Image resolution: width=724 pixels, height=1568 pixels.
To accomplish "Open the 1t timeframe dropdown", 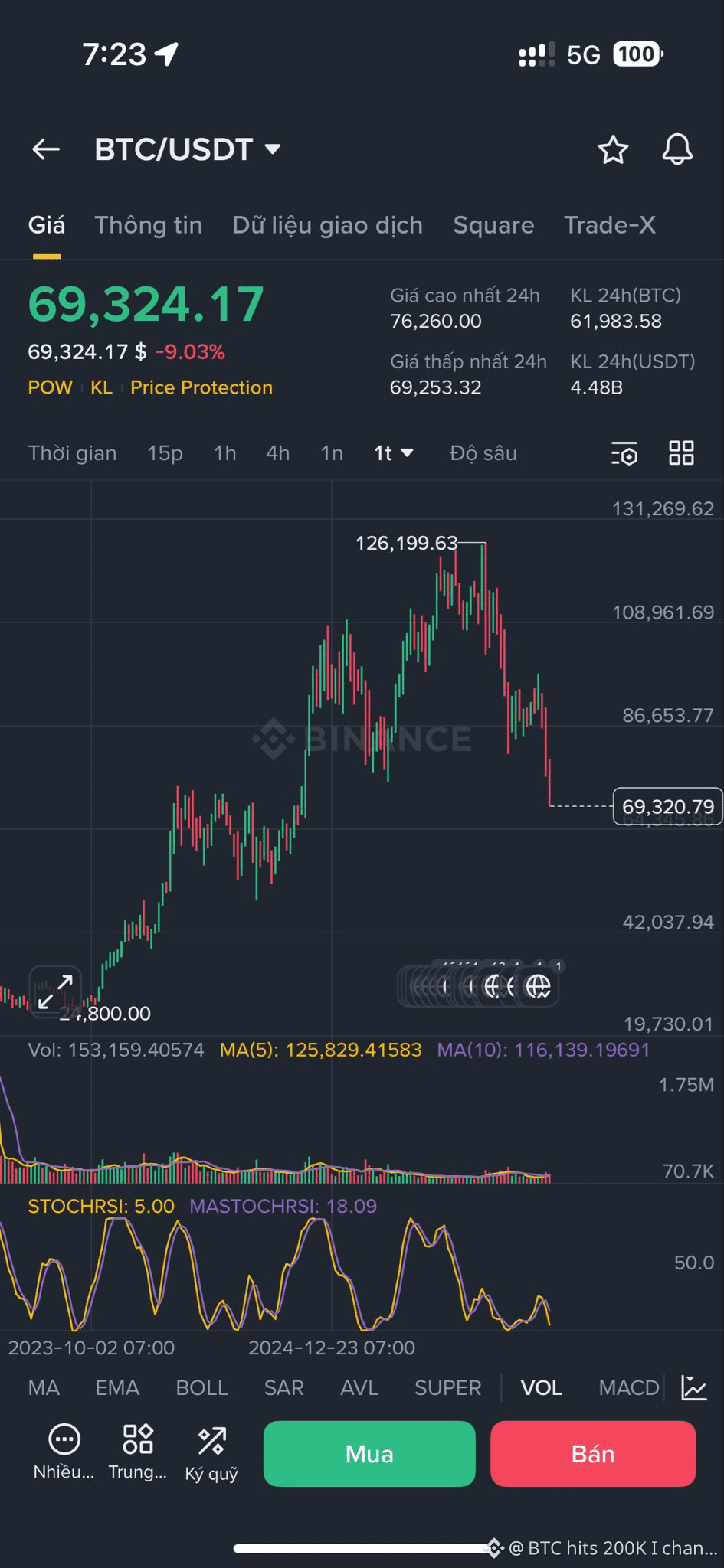I will (x=393, y=453).
